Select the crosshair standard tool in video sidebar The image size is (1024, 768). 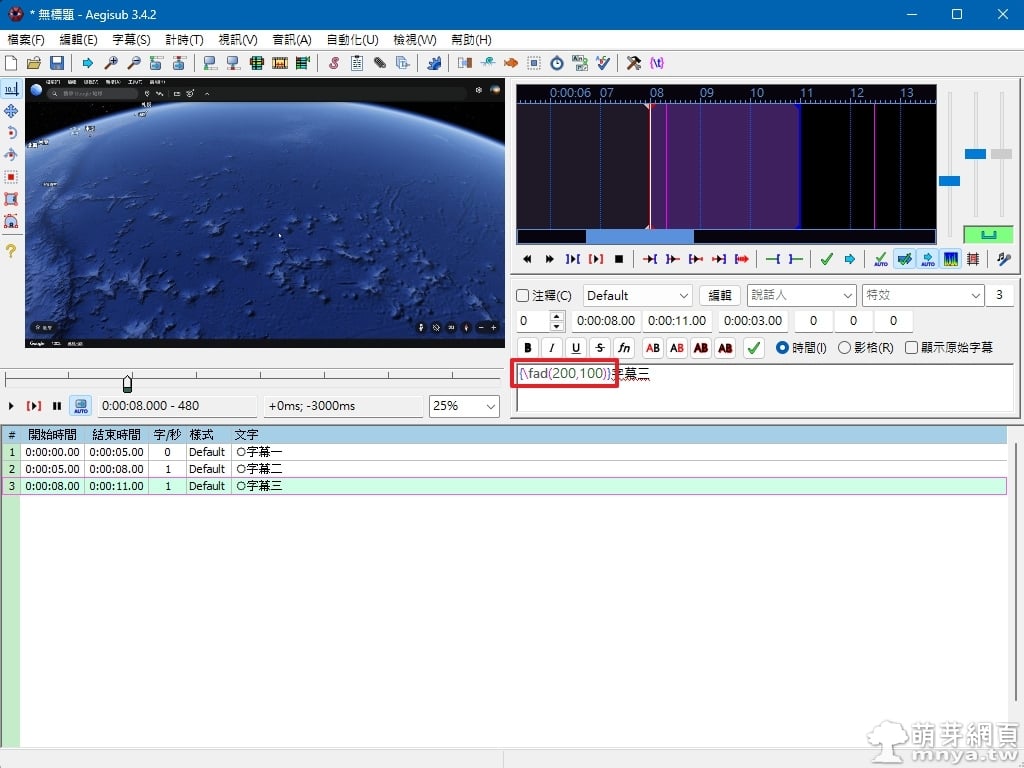pos(11,89)
